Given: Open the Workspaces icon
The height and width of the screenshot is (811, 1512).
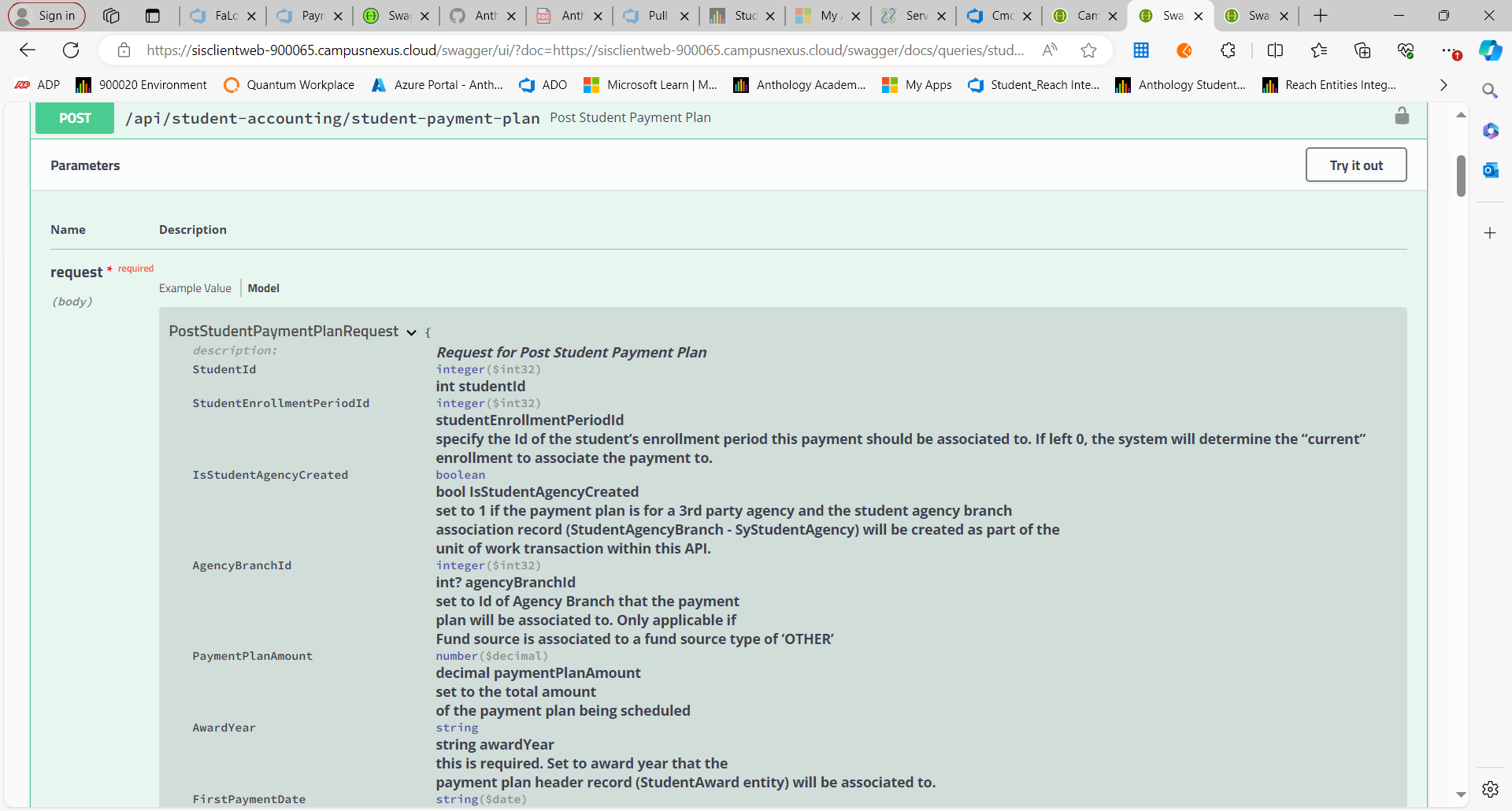Looking at the screenshot, I should coord(111,16).
